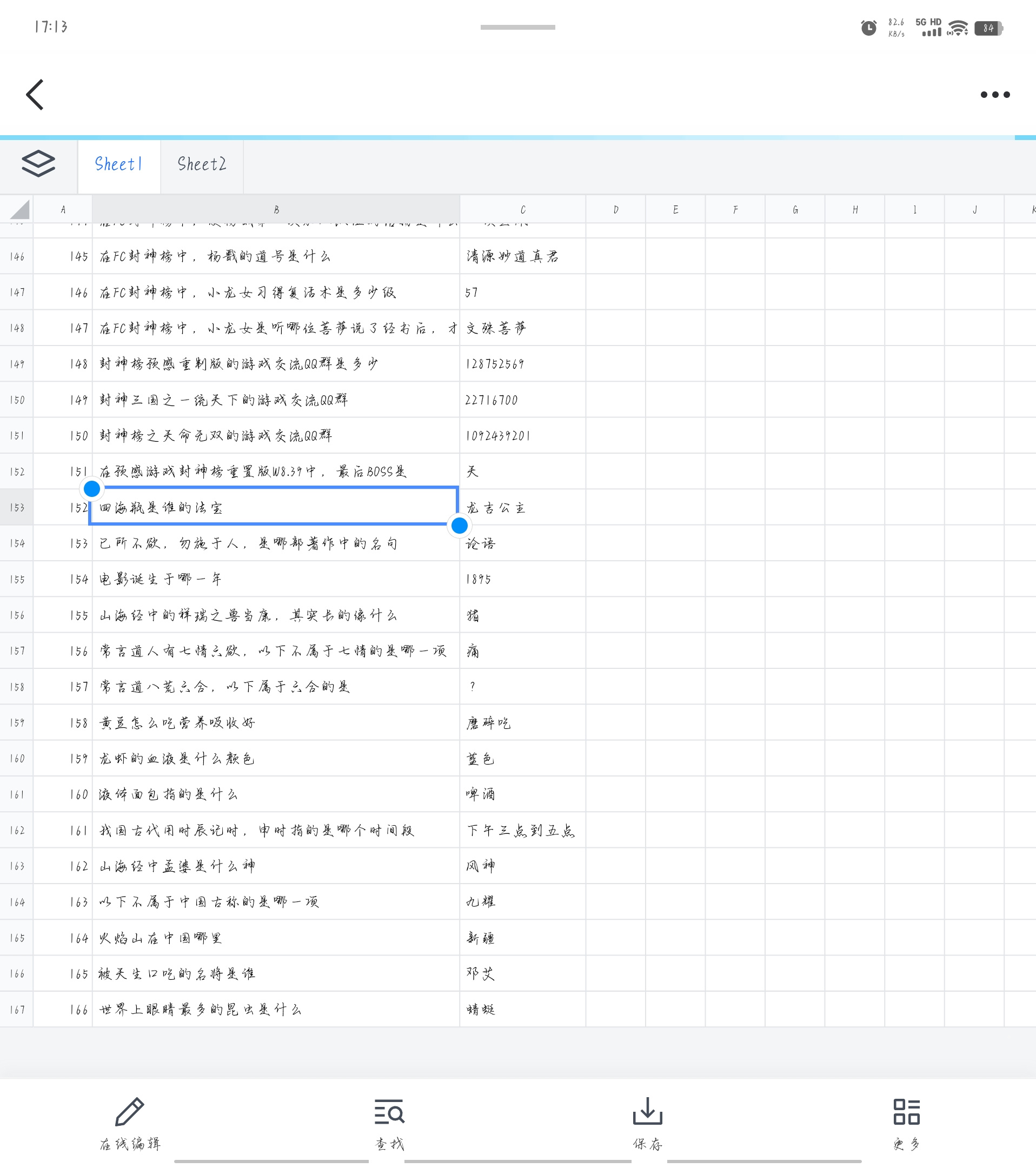Viewport: 1036px width, 1168px height.
Task: Open the more grid icon
Action: [x=906, y=1111]
